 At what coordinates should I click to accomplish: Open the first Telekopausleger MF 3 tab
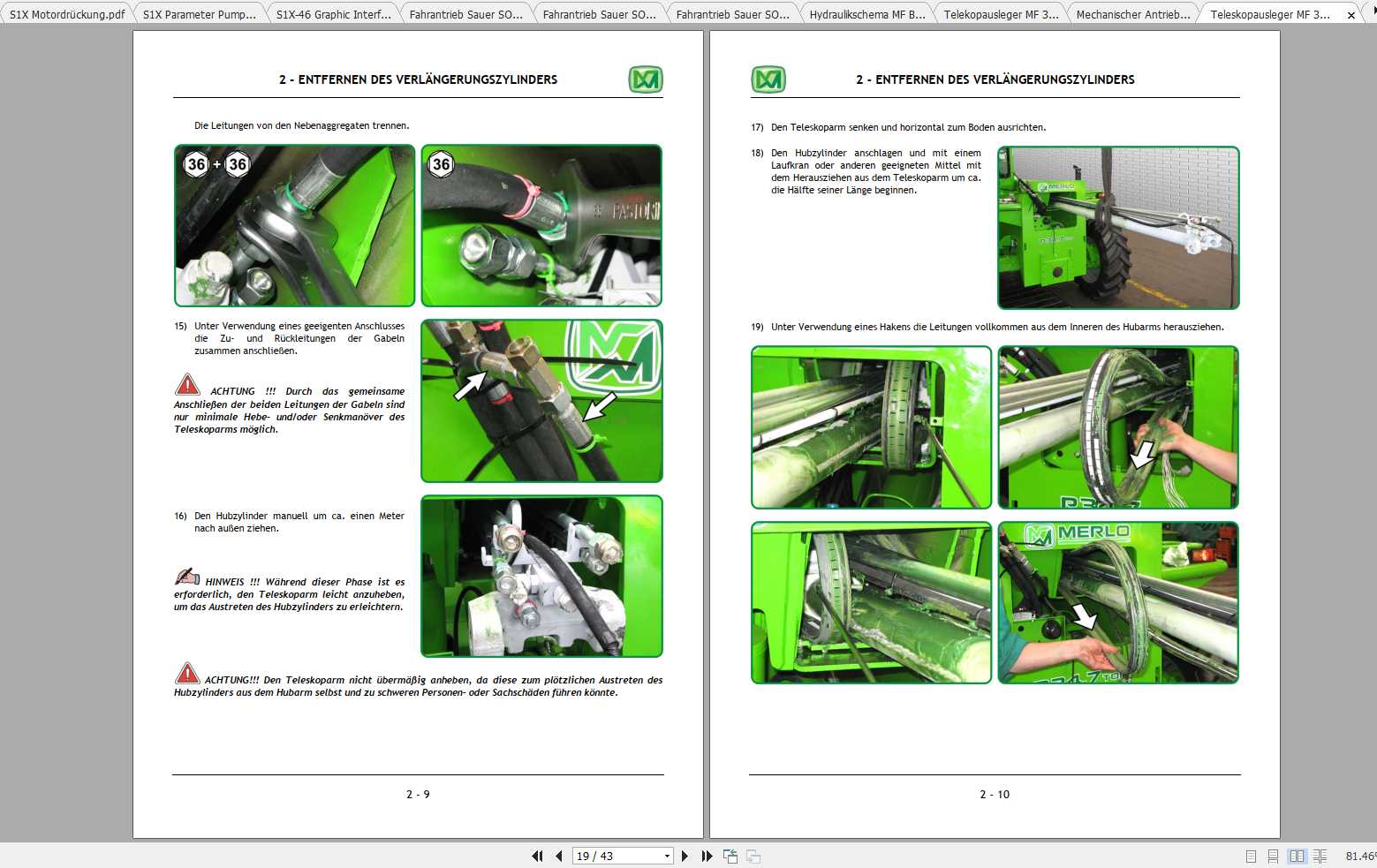click(x=1000, y=14)
